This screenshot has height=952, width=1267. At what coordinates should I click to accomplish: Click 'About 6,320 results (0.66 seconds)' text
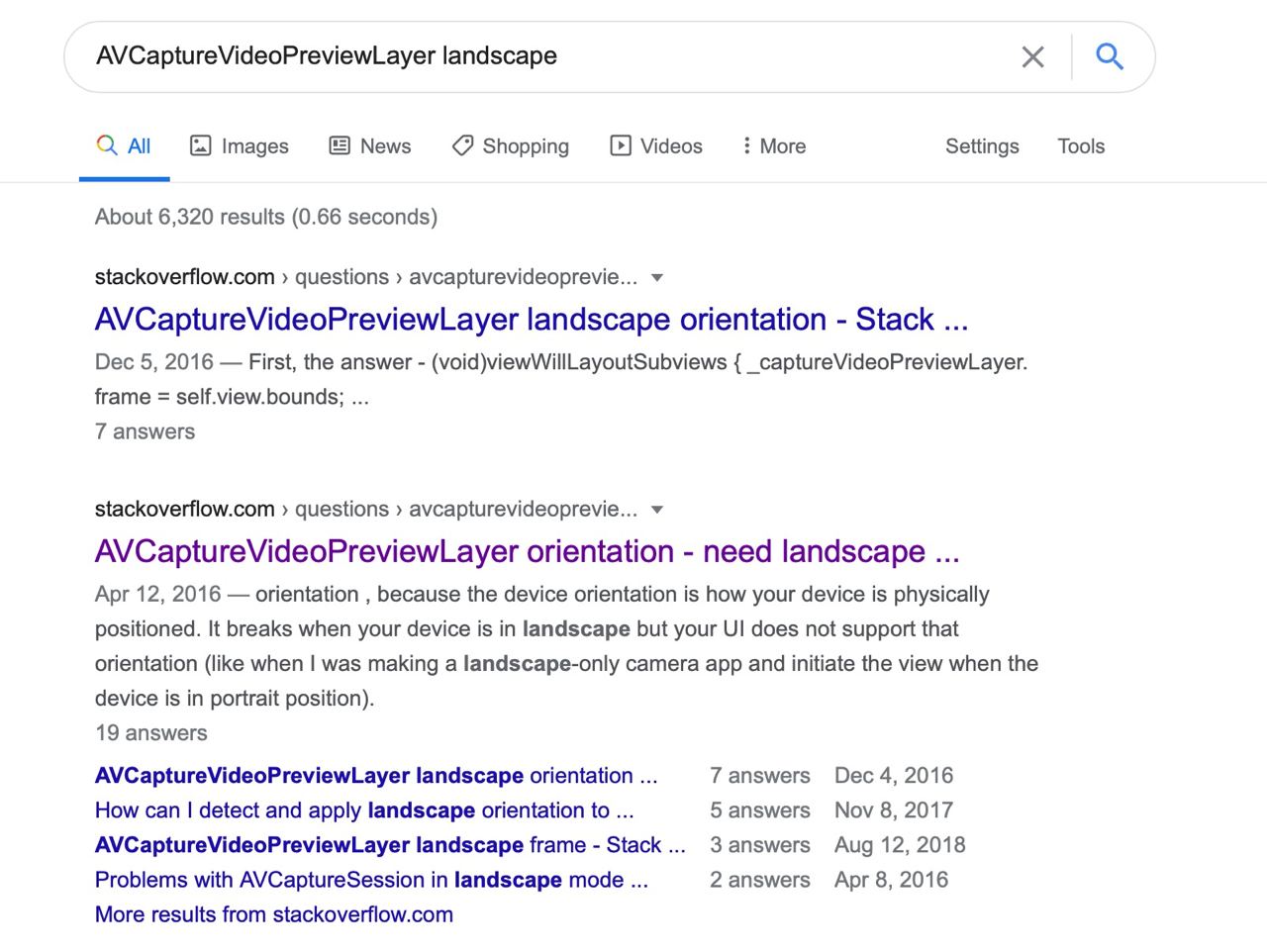pyautogui.click(x=266, y=217)
